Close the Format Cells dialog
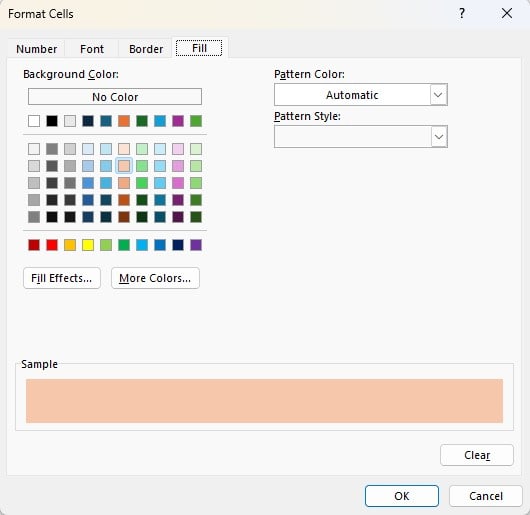This screenshot has height=515, width=530. click(x=507, y=14)
